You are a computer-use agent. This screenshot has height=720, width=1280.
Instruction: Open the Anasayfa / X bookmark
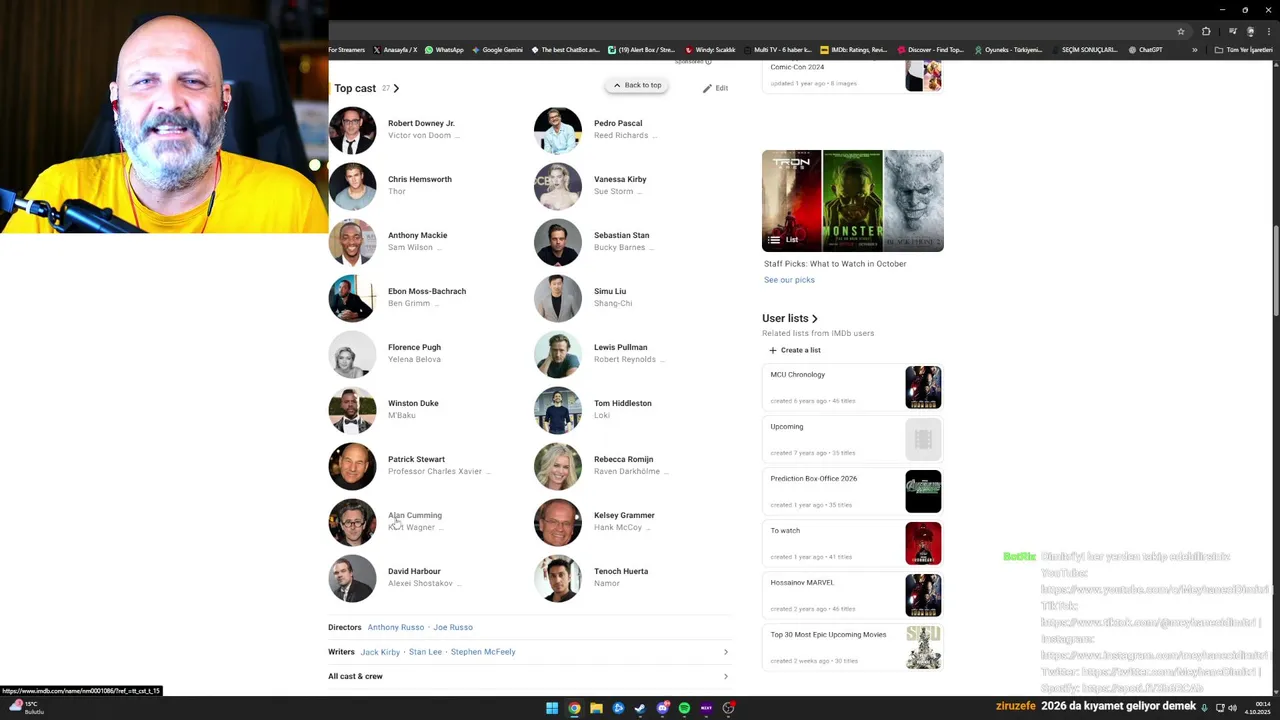tap(394, 50)
